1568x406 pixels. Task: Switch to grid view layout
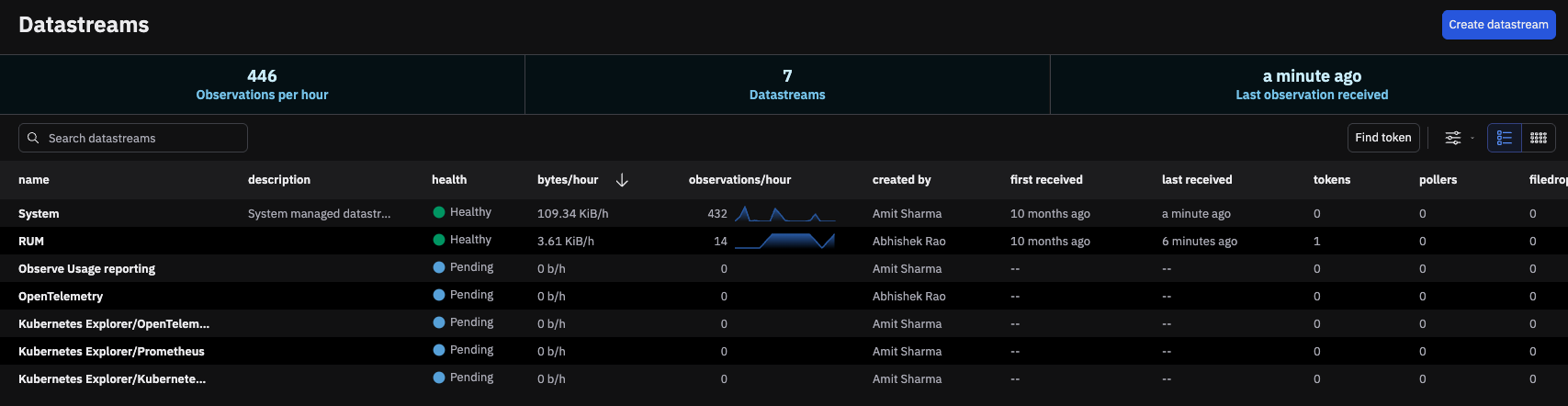point(1538,138)
